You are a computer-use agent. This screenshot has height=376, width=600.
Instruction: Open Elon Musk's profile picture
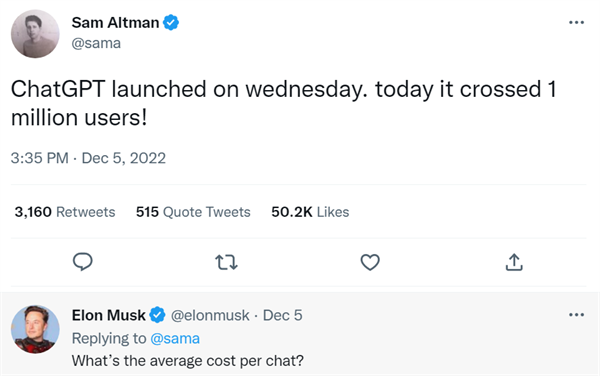[35, 329]
